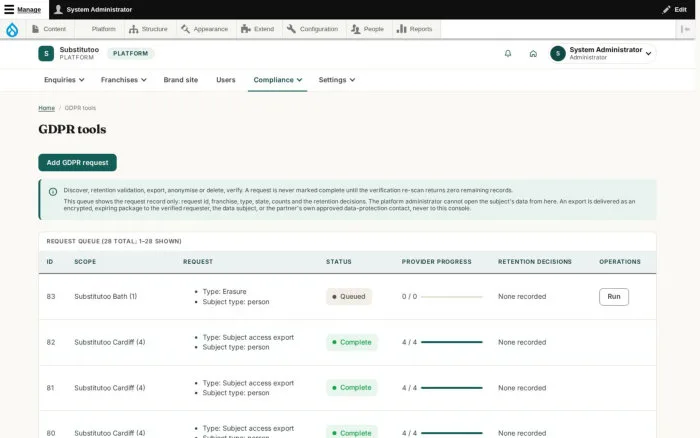Select request ID 81 cell
Image resolution: width=700 pixels, height=438 pixels.
pyautogui.click(x=50, y=388)
